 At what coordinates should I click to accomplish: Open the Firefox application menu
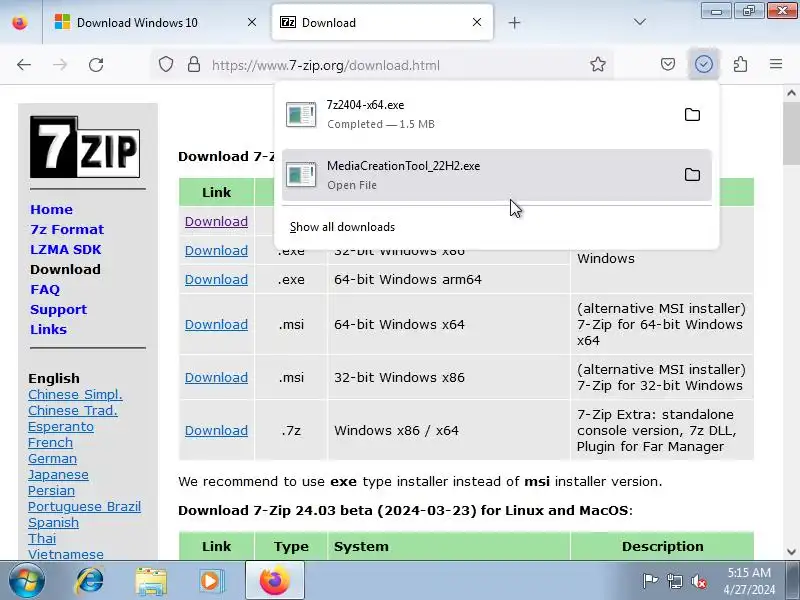[x=776, y=64]
